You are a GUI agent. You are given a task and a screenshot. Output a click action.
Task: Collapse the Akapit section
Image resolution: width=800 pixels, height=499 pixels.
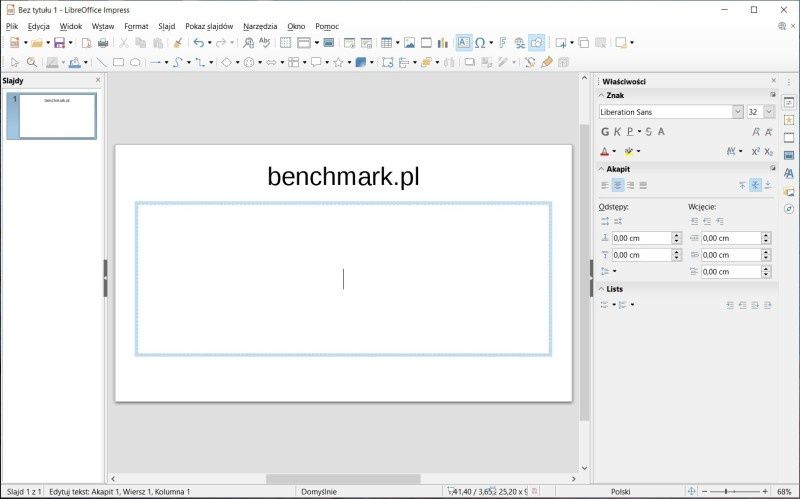[602, 169]
